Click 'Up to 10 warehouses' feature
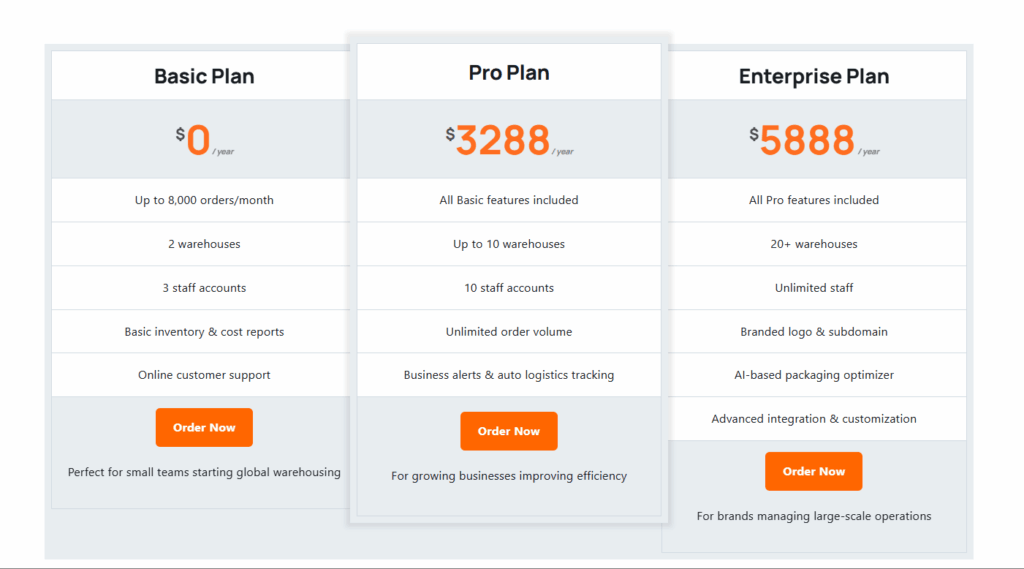 point(509,244)
